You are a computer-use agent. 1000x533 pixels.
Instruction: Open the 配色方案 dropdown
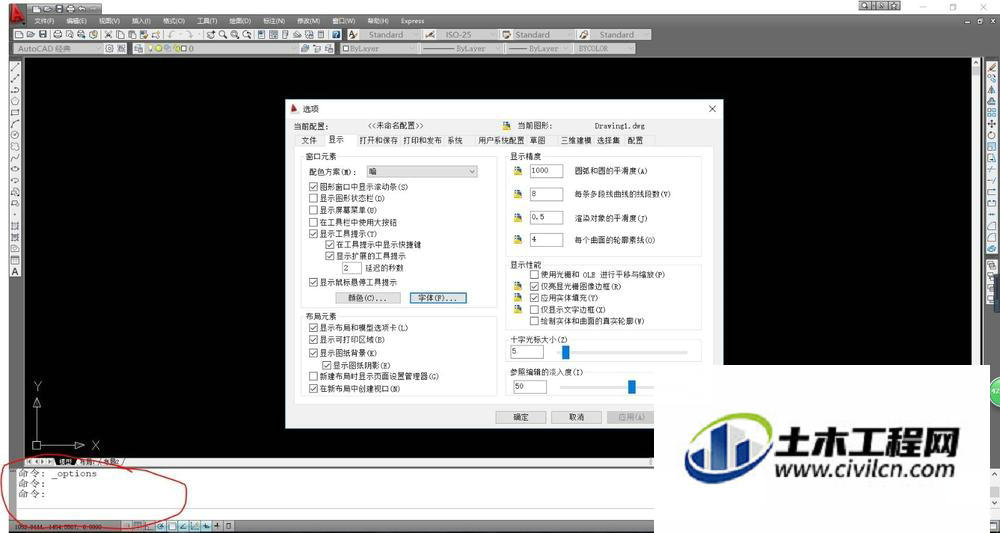[x=422, y=172]
